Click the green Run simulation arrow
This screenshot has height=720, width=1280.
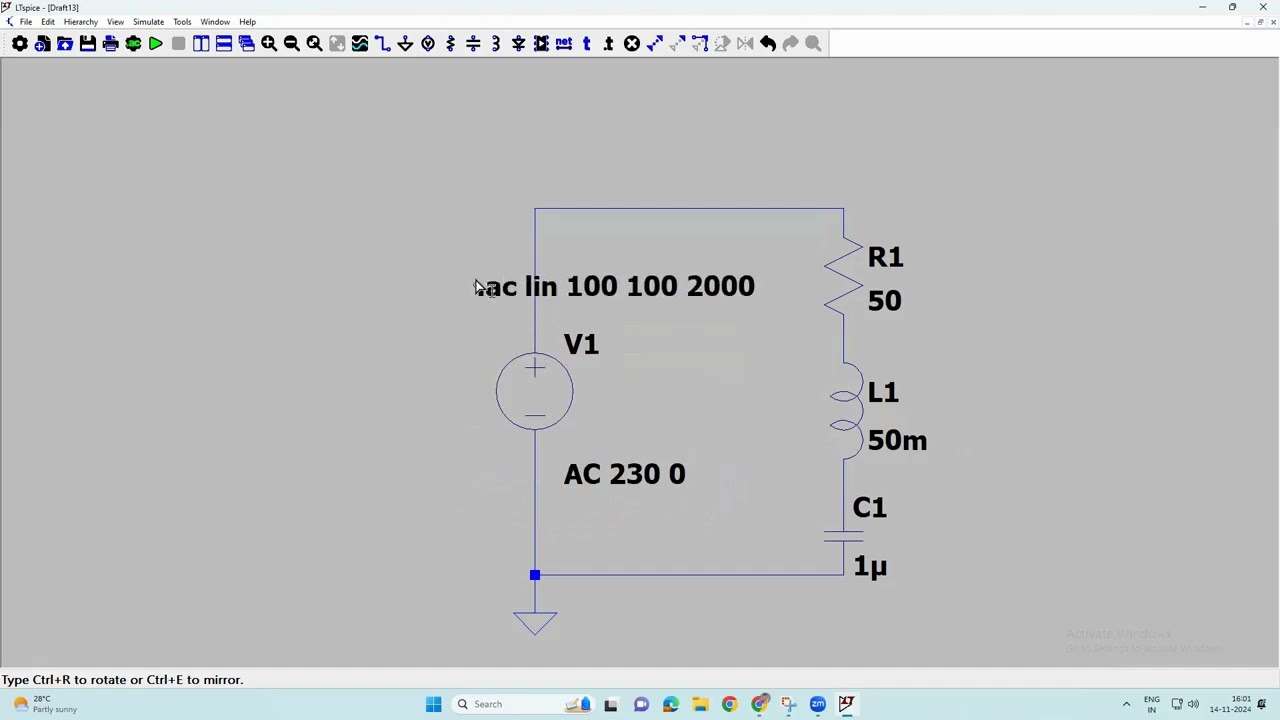pos(156,44)
